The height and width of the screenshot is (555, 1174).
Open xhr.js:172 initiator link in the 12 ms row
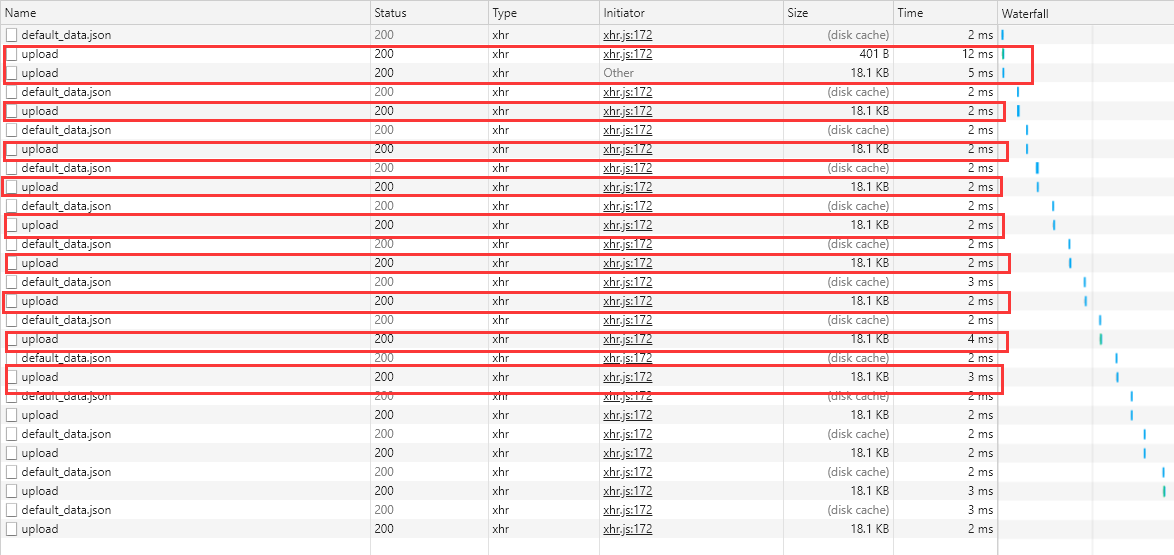pyautogui.click(x=627, y=54)
